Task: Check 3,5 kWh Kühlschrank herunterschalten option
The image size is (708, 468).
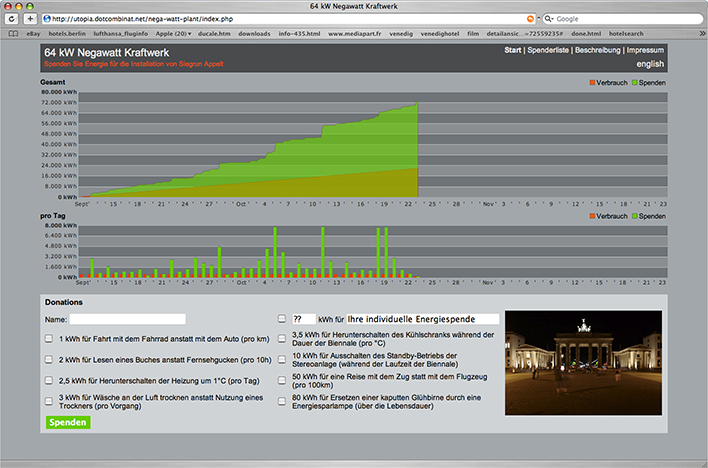Action: tap(282, 338)
